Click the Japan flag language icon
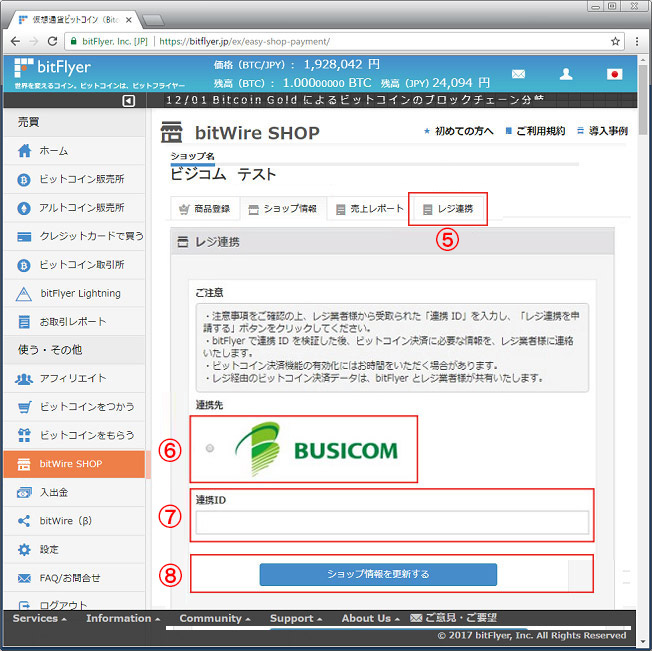652x651 pixels. coord(614,74)
